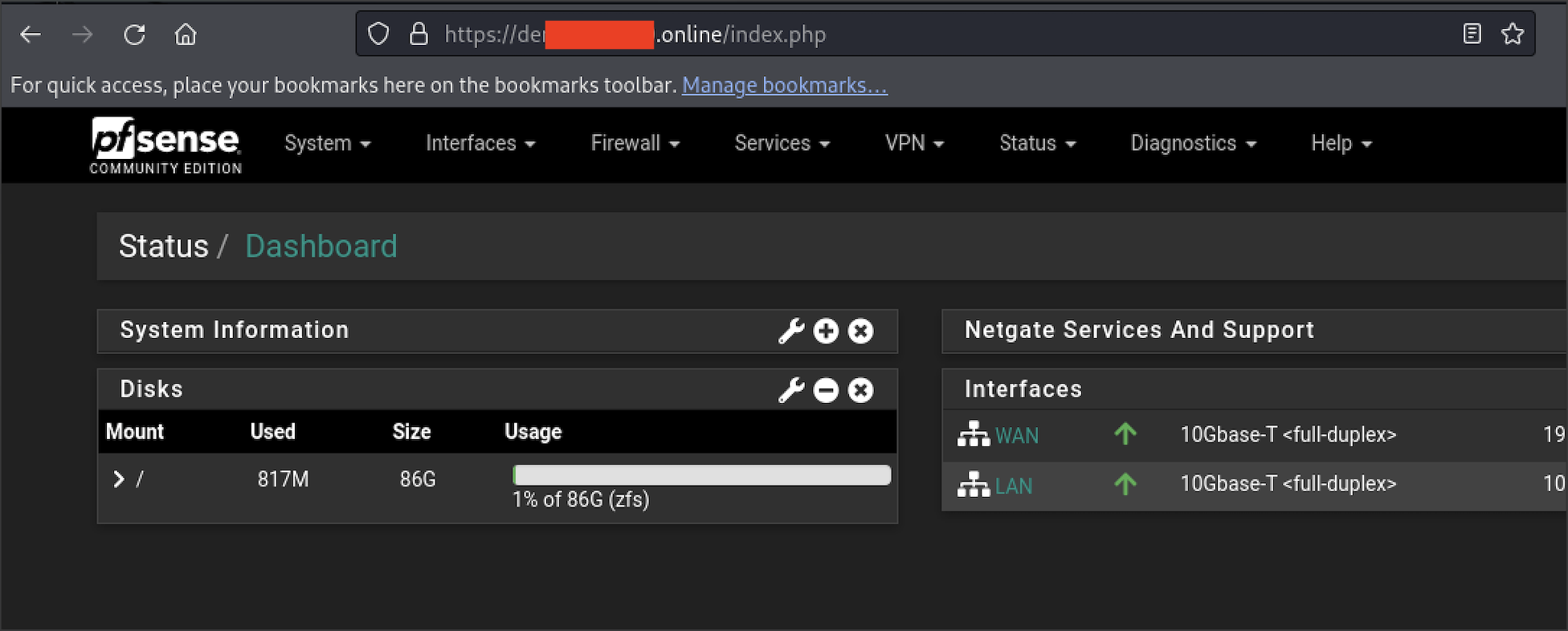Configure System Information widget with wrench

click(x=791, y=331)
